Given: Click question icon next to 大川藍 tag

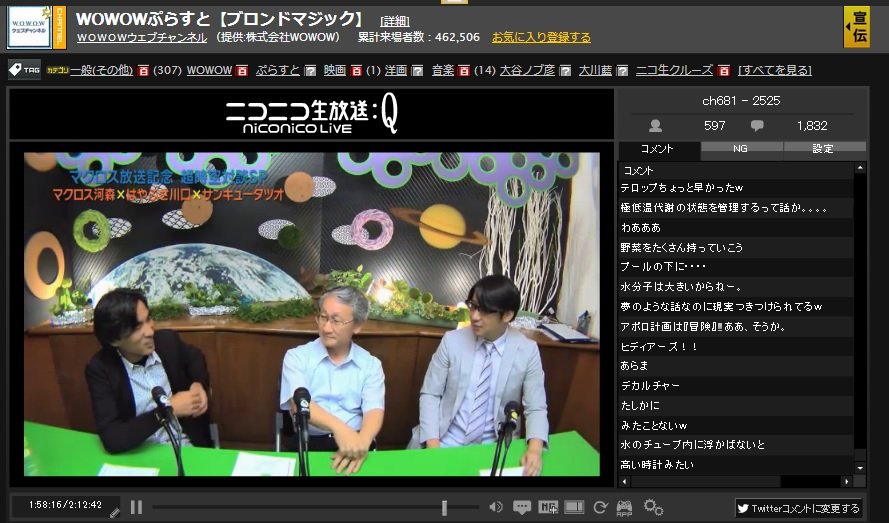Looking at the screenshot, I should [622, 70].
